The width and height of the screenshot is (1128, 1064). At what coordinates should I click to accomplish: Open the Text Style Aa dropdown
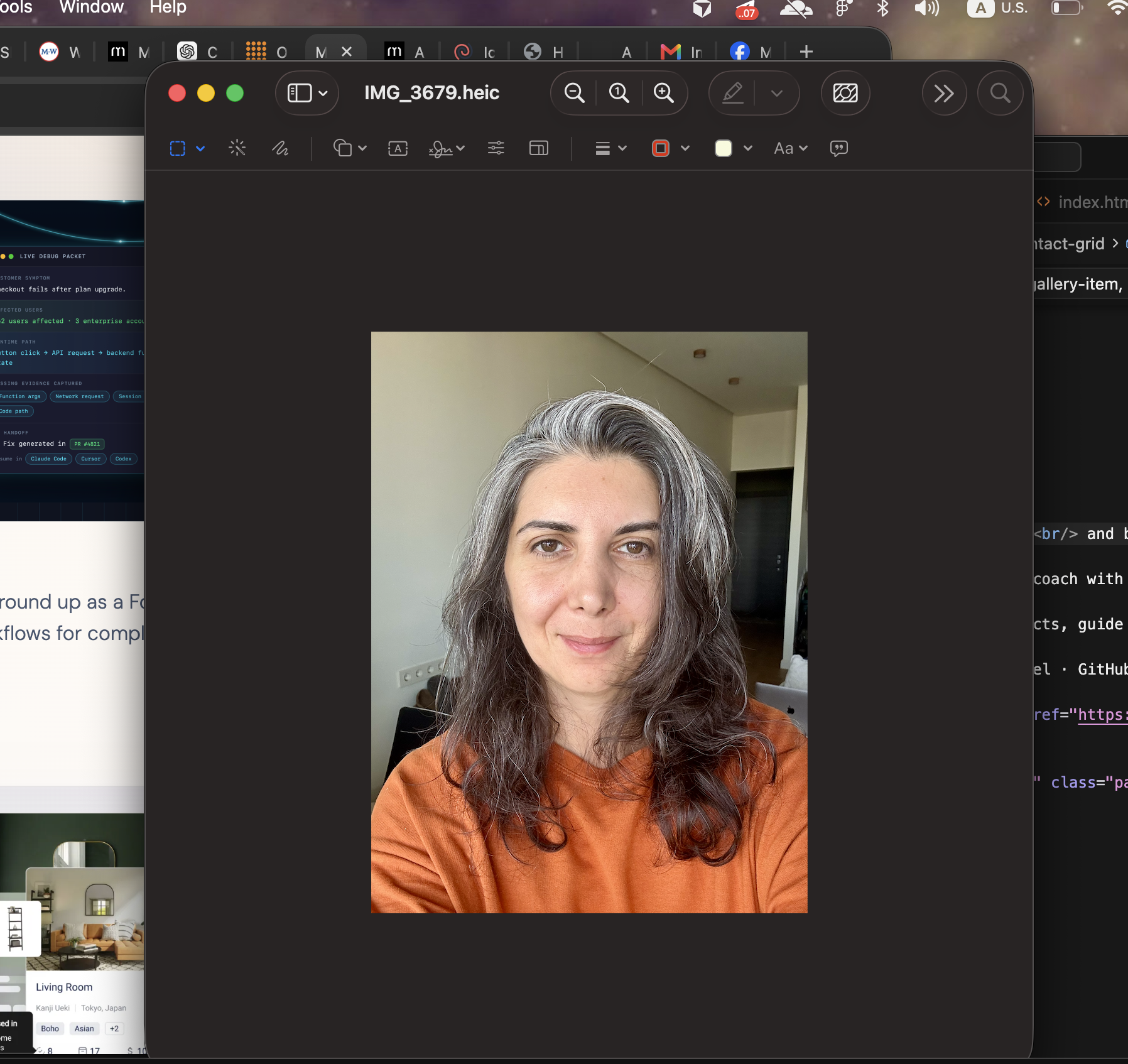(791, 148)
